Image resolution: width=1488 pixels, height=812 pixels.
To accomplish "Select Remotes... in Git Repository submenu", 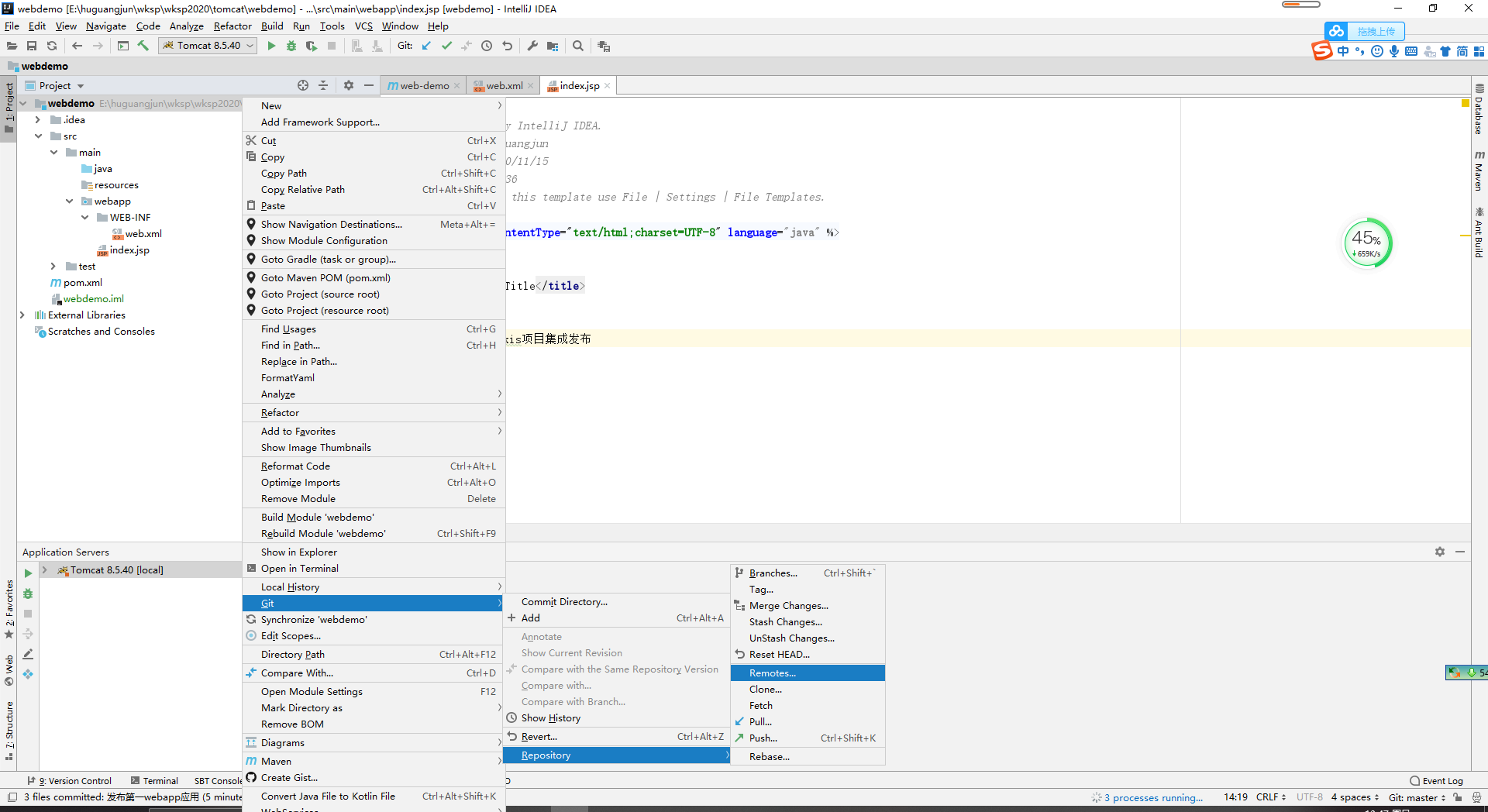I will click(808, 673).
